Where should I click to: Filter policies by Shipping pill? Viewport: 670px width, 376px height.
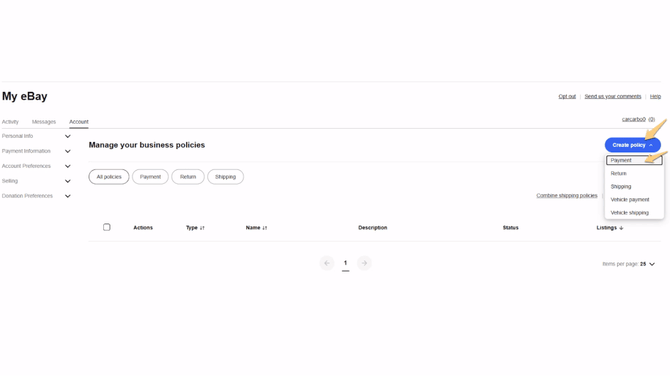[x=226, y=177]
